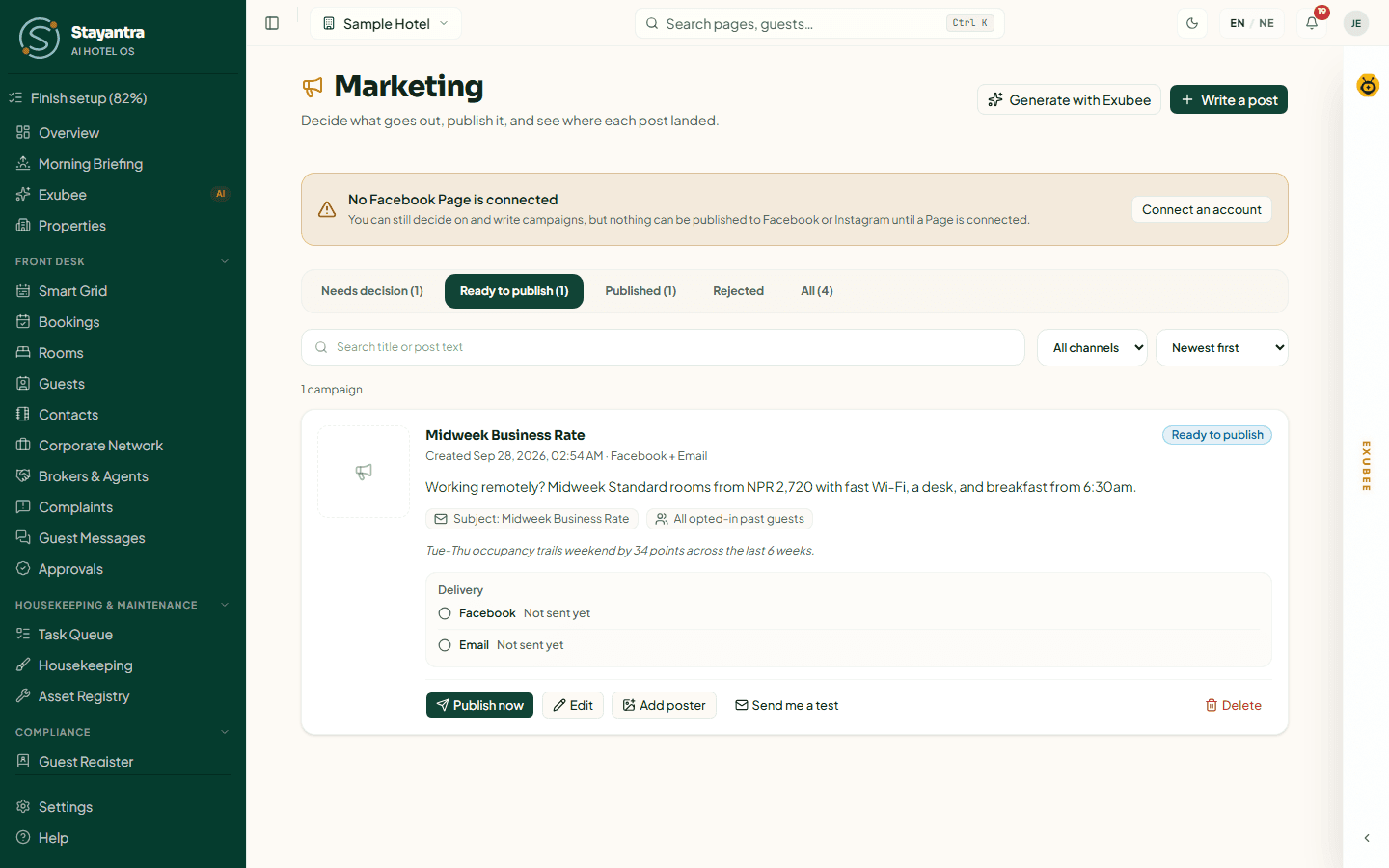Open the Exubee bee assistant icon
This screenshot has width=1389, height=868.
[1368, 86]
